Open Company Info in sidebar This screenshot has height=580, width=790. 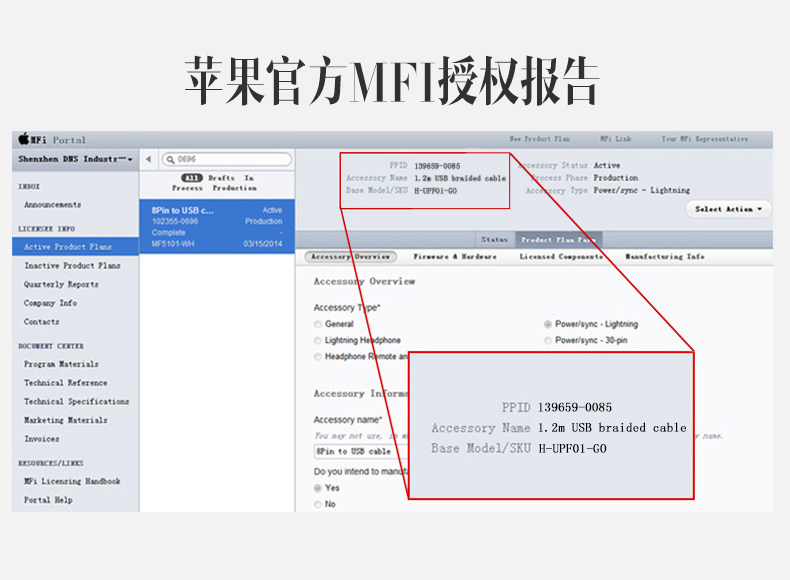click(x=50, y=303)
